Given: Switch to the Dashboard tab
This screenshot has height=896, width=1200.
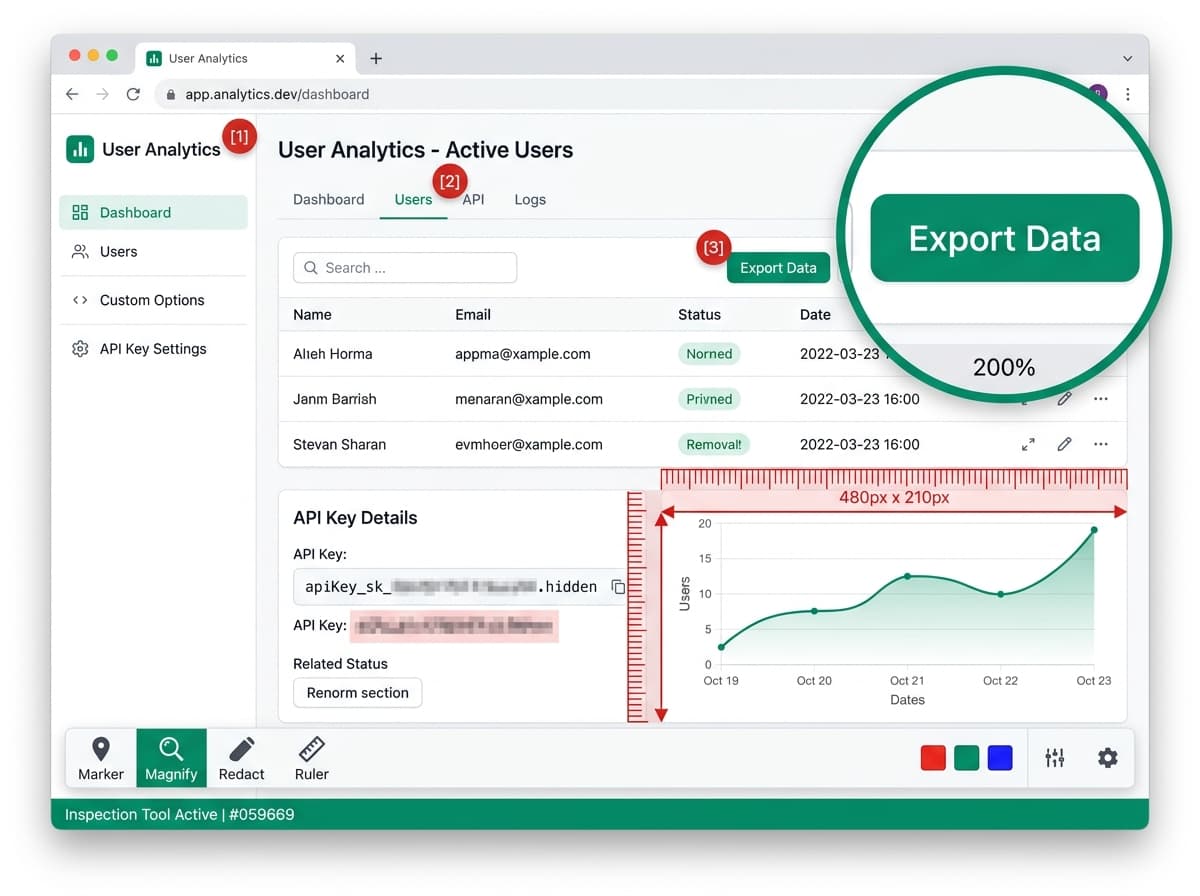Looking at the screenshot, I should point(328,199).
